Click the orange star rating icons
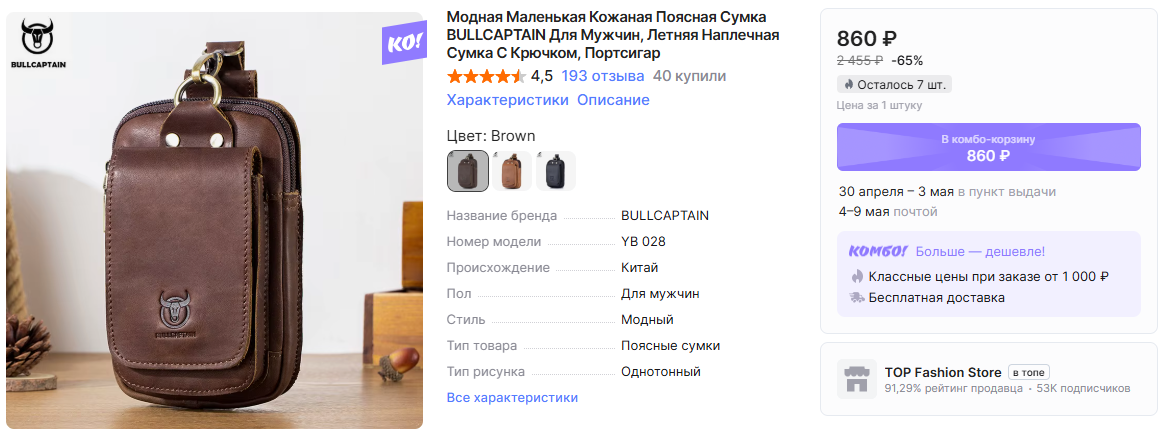 pos(487,76)
